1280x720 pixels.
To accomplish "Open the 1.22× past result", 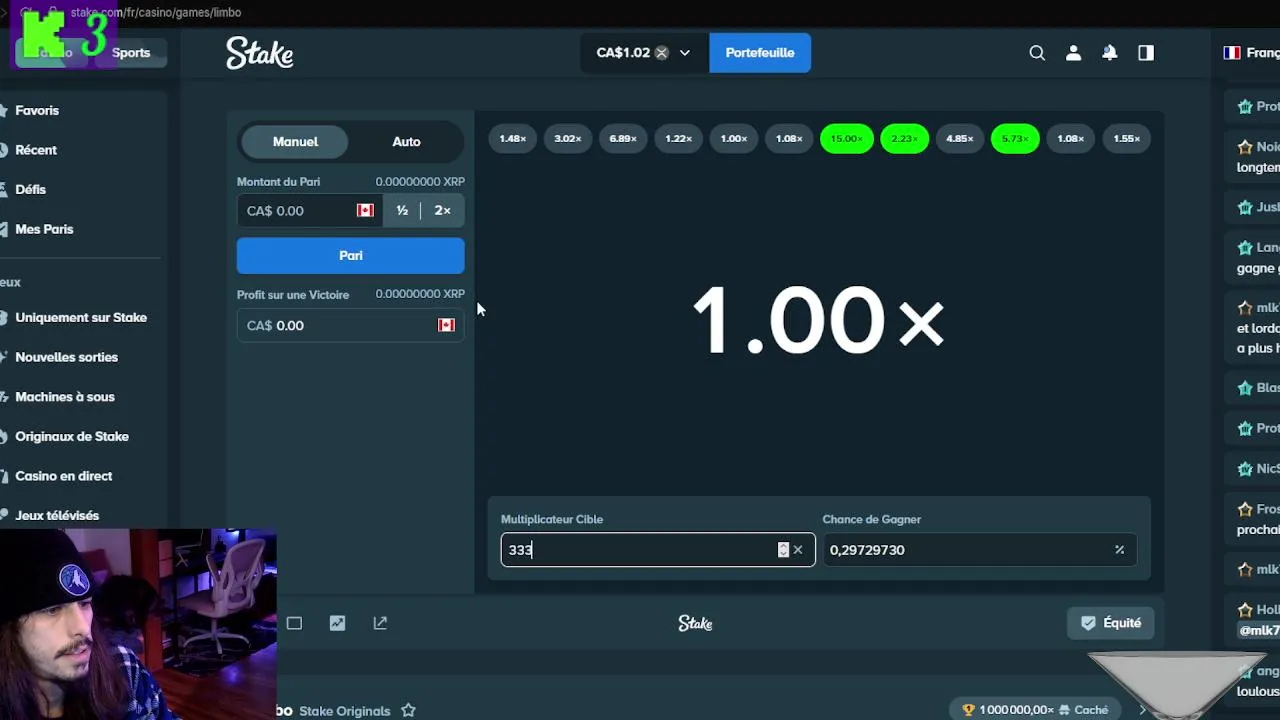I will pyautogui.click(x=679, y=139).
